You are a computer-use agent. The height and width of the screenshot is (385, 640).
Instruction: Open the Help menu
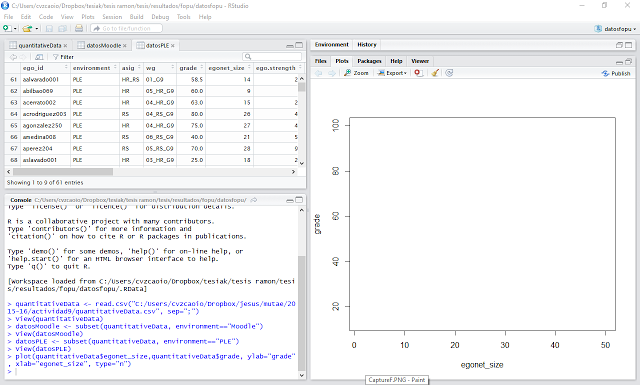(x=205, y=17)
